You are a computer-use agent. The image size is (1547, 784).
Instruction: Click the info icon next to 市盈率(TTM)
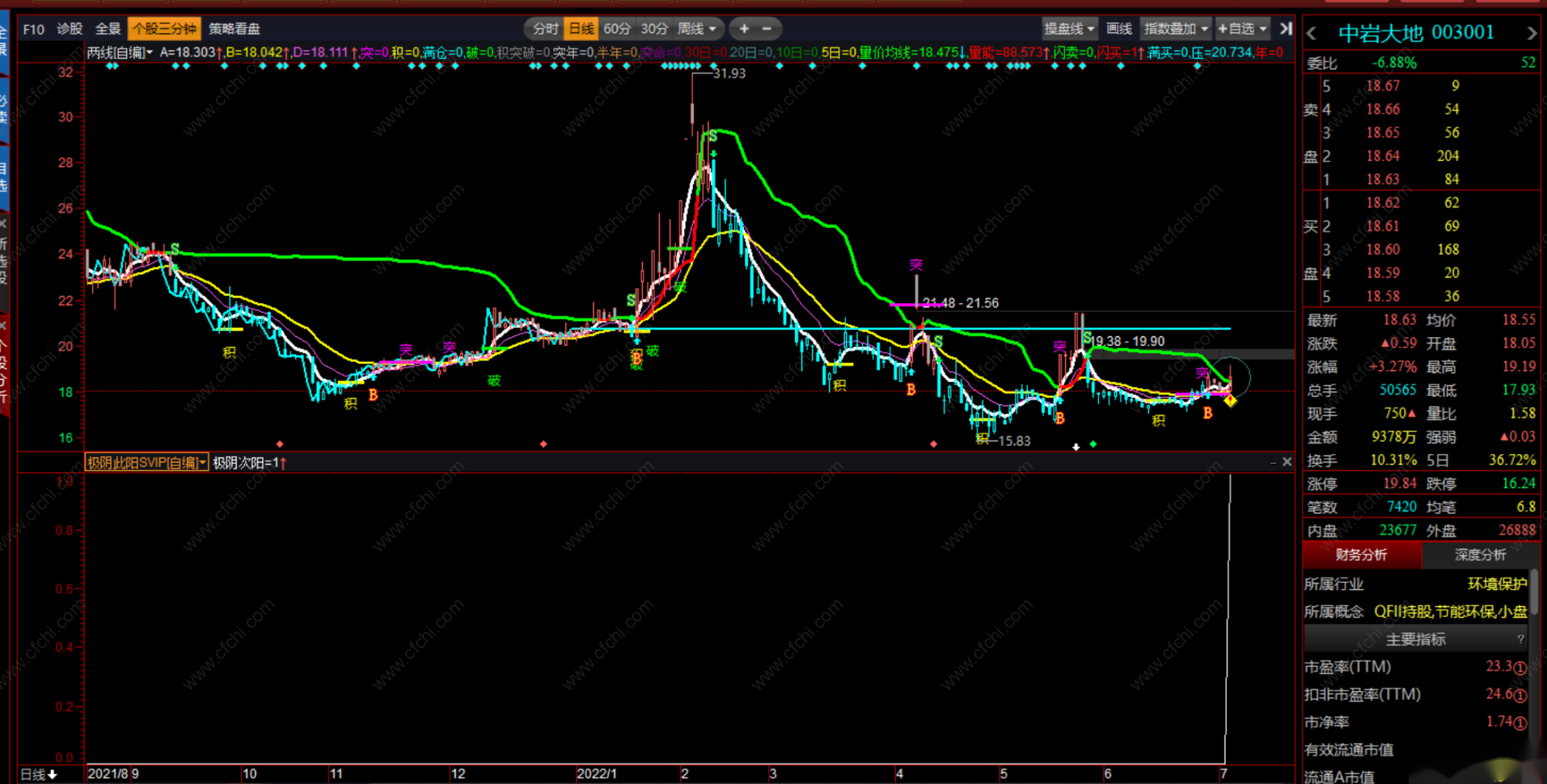(1520, 667)
